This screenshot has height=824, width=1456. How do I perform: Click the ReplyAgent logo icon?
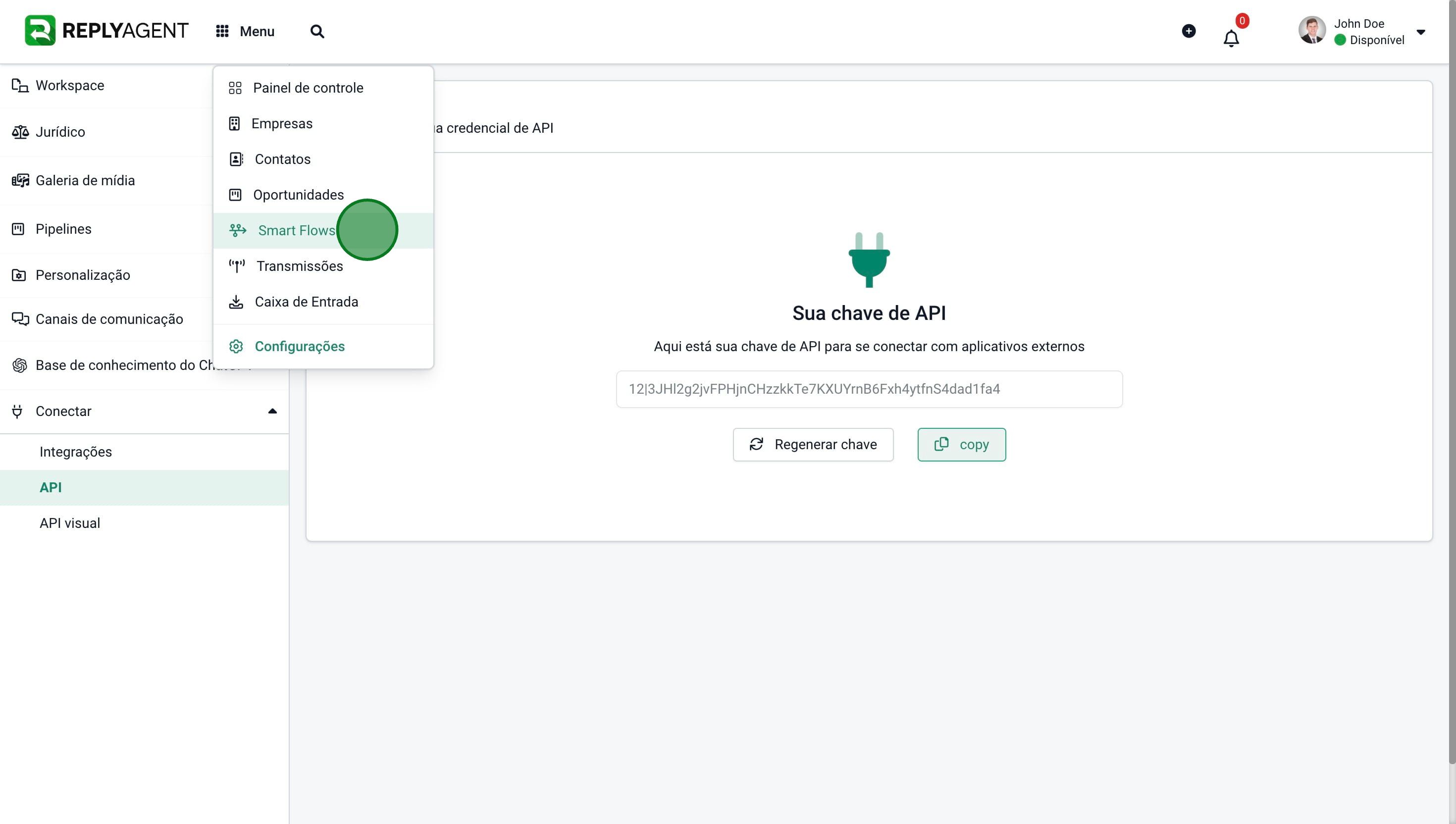40,31
